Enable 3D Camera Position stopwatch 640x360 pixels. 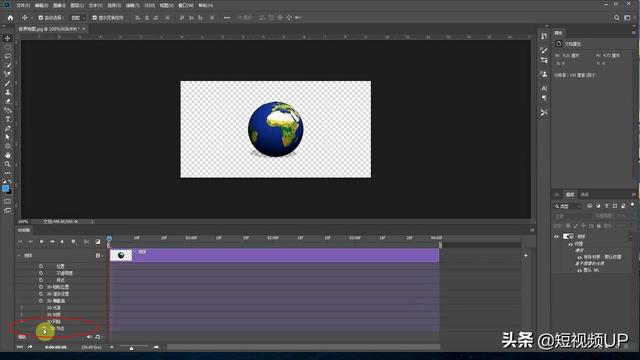[x=41, y=287]
